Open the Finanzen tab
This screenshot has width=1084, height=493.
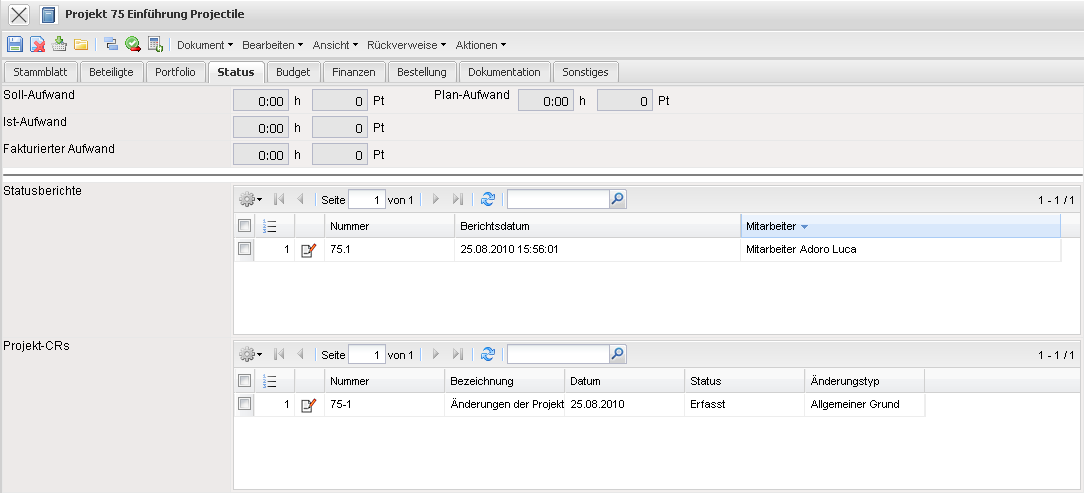[354, 72]
